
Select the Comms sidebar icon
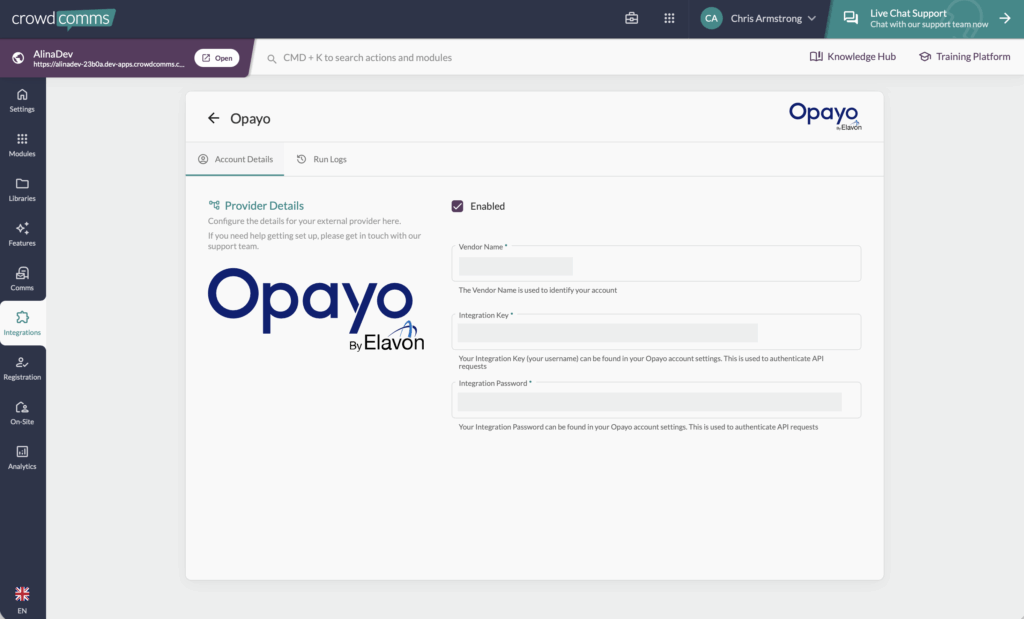(22, 278)
